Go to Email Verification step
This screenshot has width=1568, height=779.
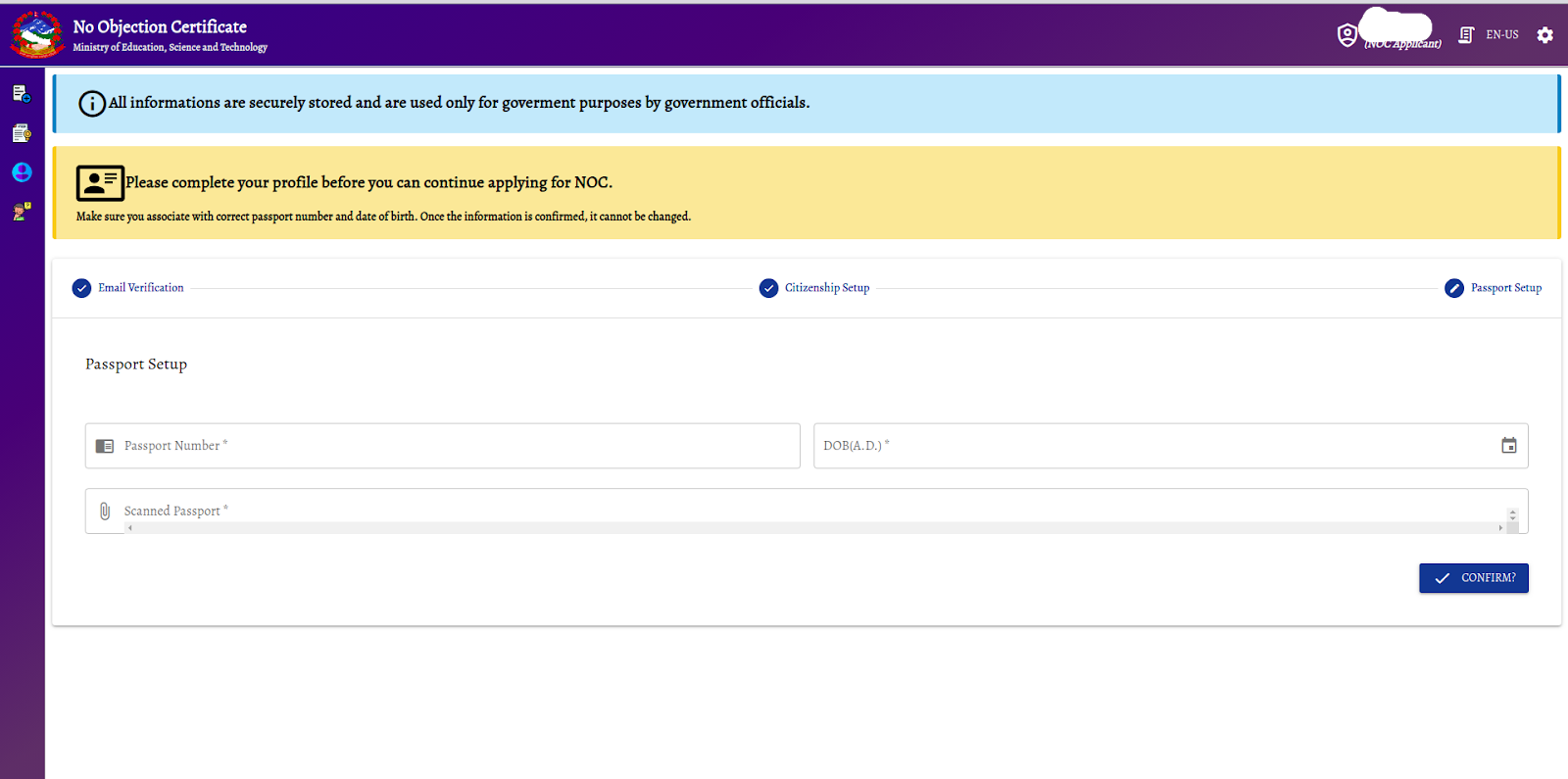pos(140,288)
